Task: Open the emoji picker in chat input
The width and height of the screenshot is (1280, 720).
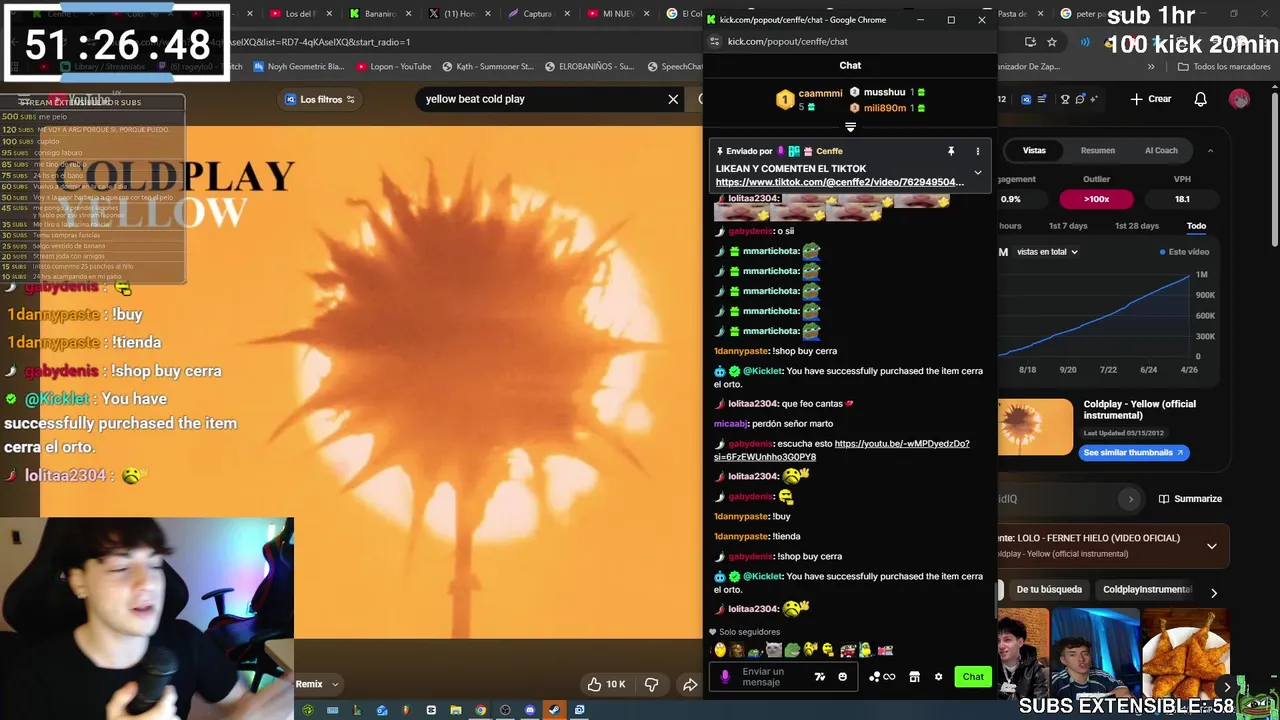Action: pos(842,677)
